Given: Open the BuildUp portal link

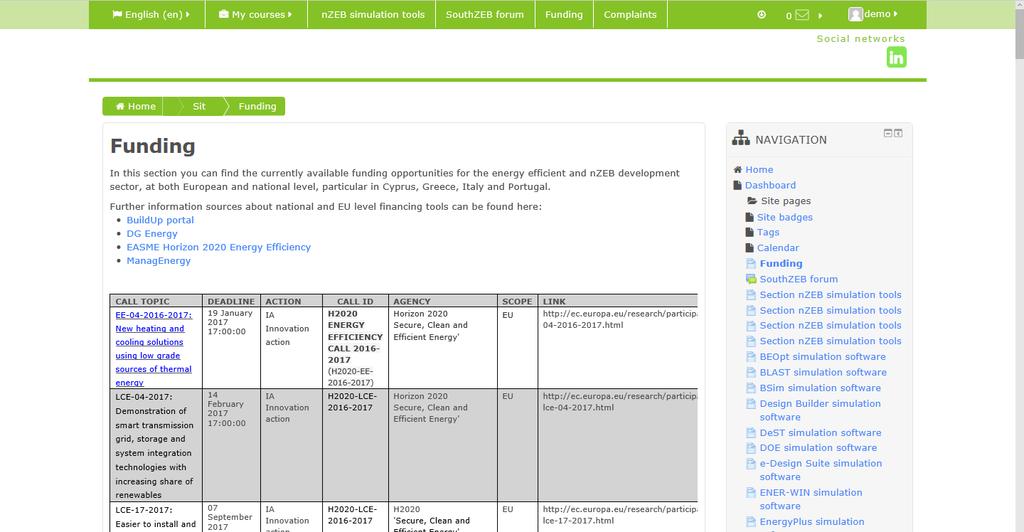Looking at the screenshot, I should click(160, 220).
